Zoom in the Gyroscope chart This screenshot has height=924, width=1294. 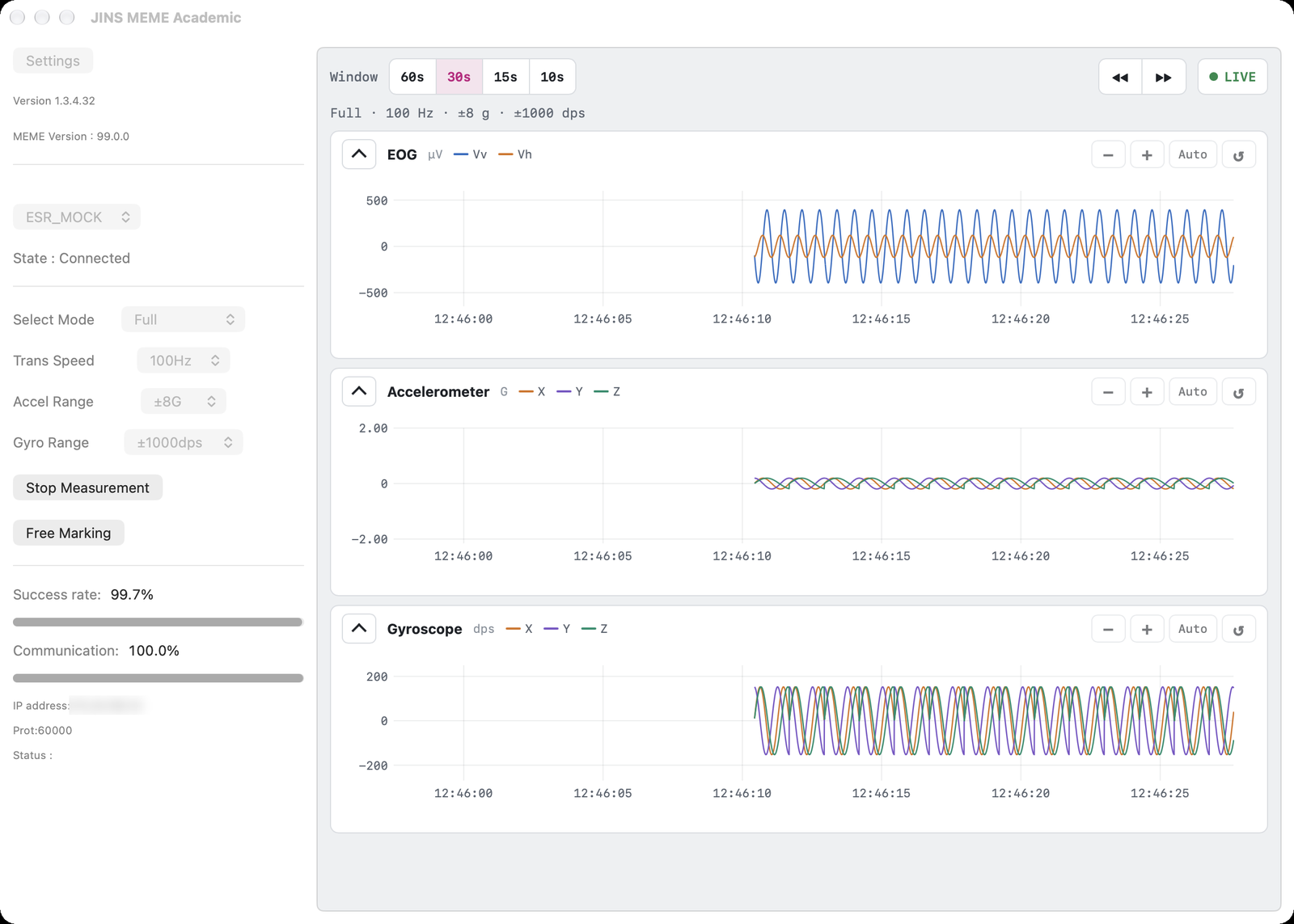click(1147, 629)
